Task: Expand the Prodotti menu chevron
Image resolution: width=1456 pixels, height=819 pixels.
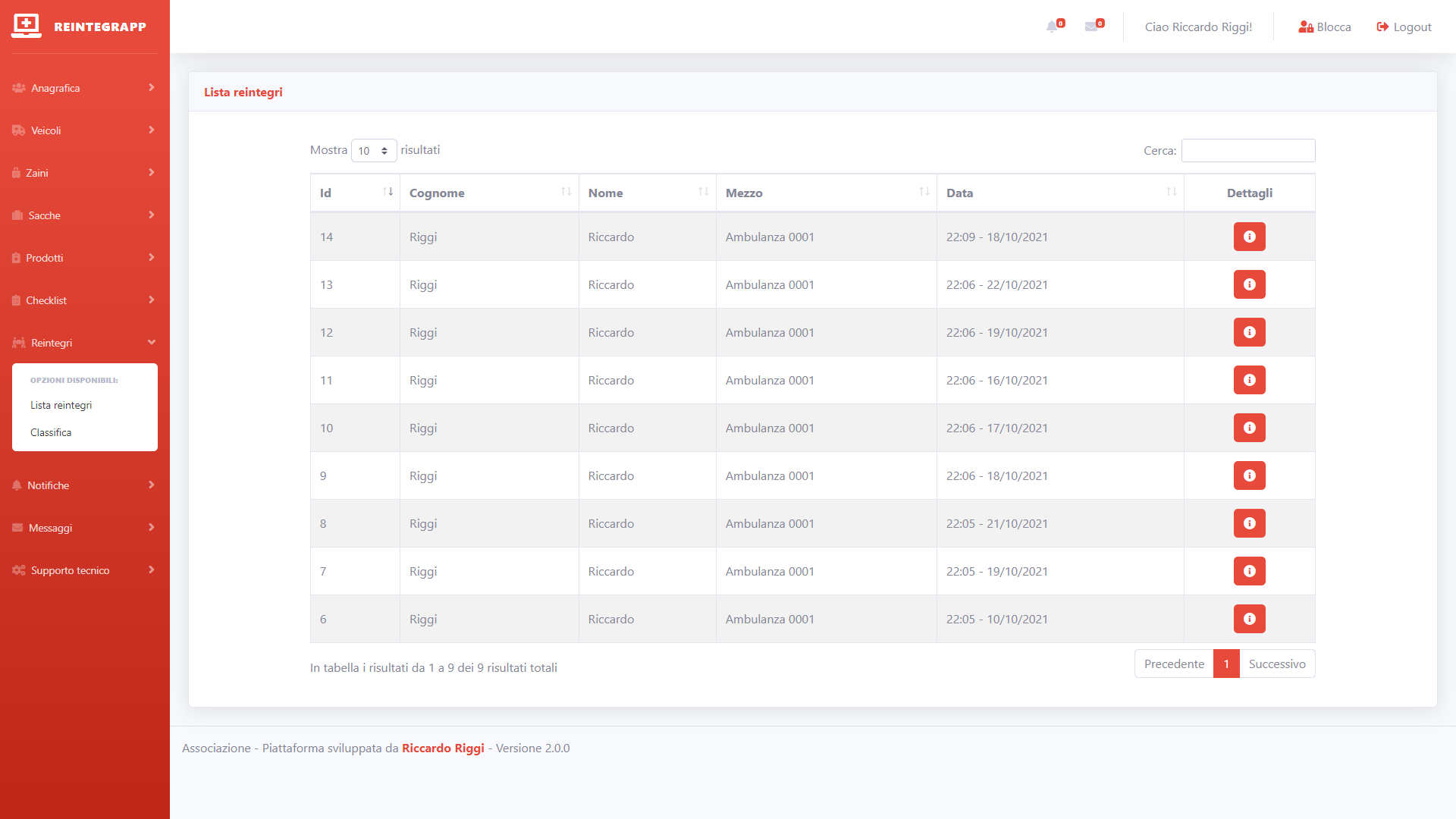Action: click(x=152, y=258)
